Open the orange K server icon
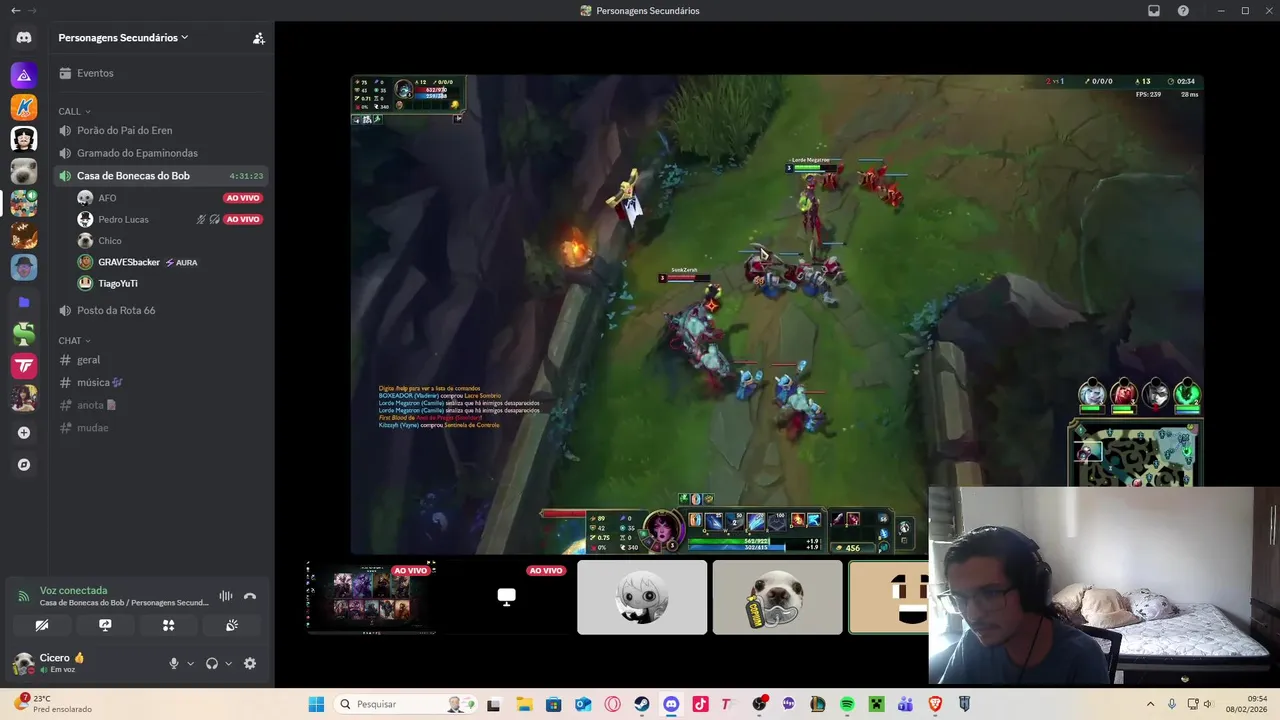The image size is (1280, 720). (x=24, y=107)
